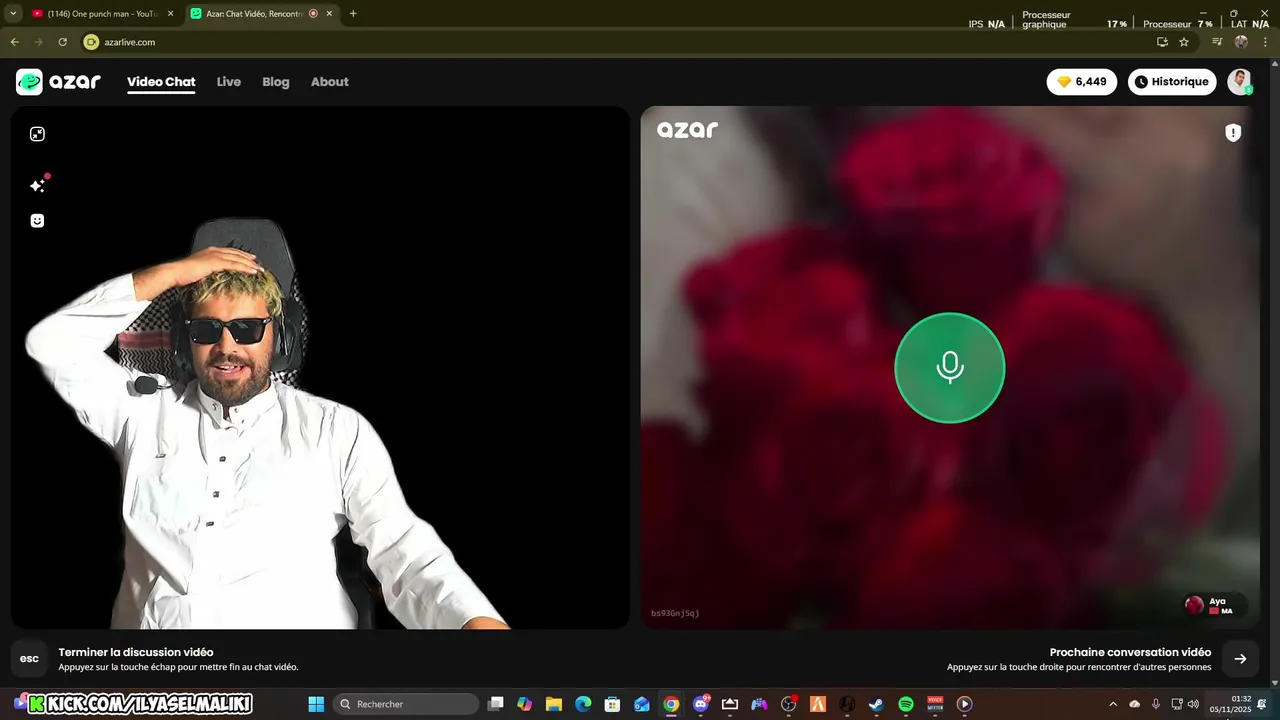Open the sparkle effects icon
1280x720 pixels.
[x=38, y=185]
